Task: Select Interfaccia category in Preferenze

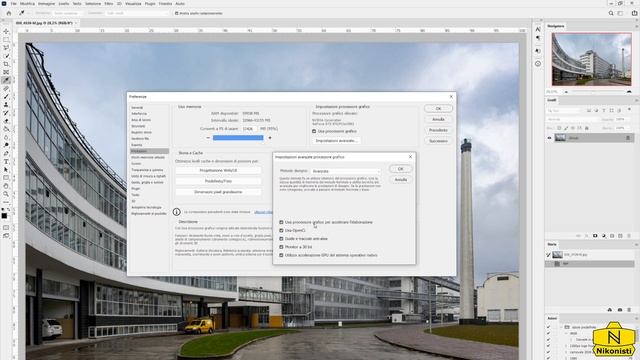Action: click(x=139, y=114)
